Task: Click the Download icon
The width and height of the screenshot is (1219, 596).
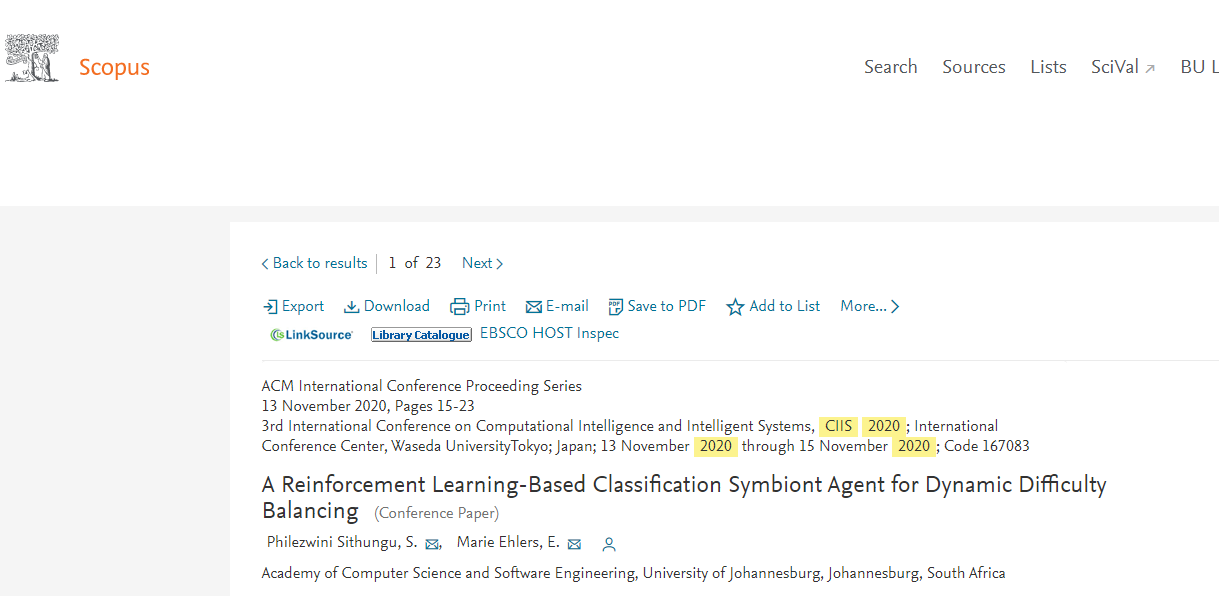Action: [352, 307]
